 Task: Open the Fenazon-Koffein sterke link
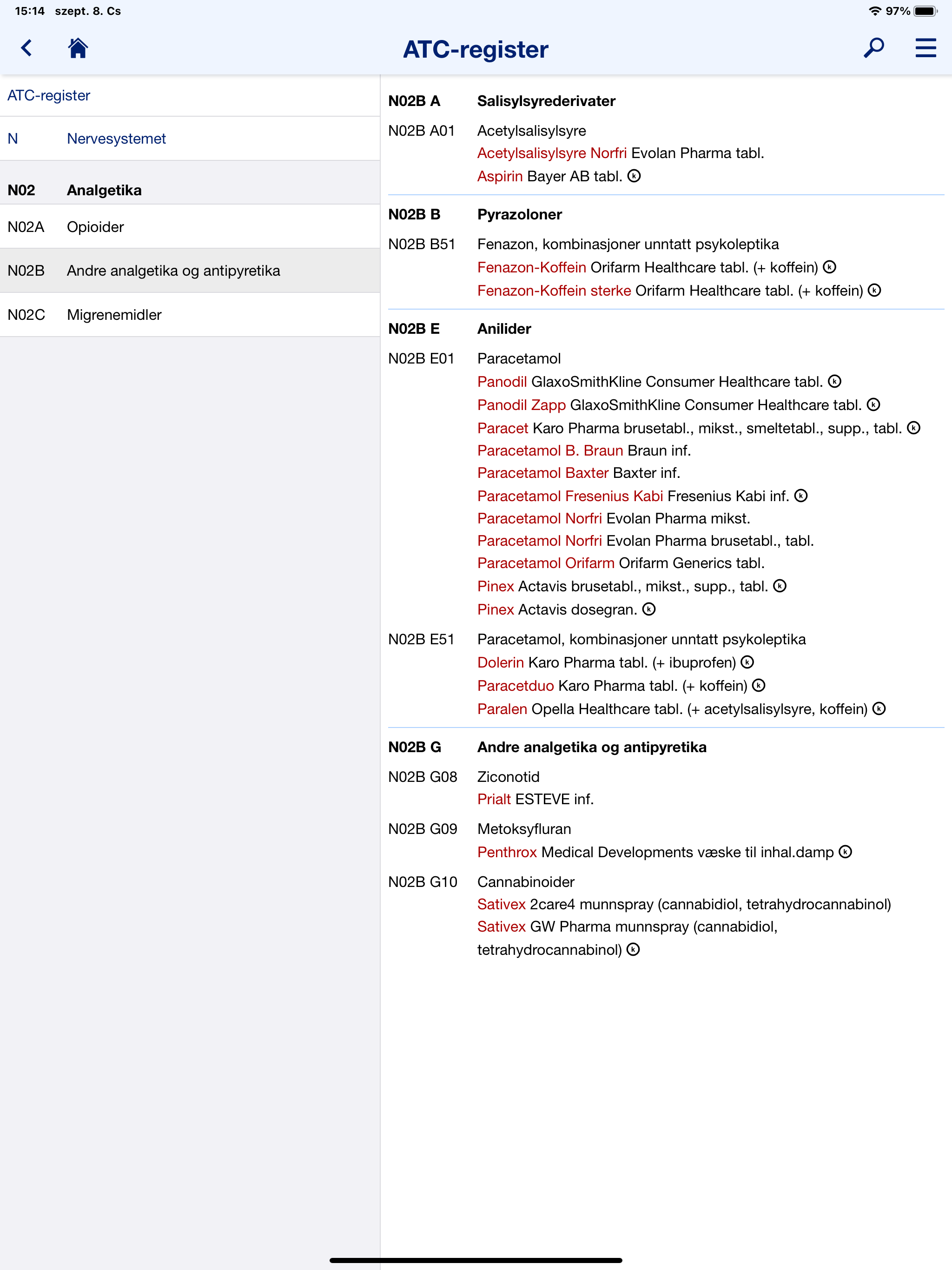(x=554, y=291)
